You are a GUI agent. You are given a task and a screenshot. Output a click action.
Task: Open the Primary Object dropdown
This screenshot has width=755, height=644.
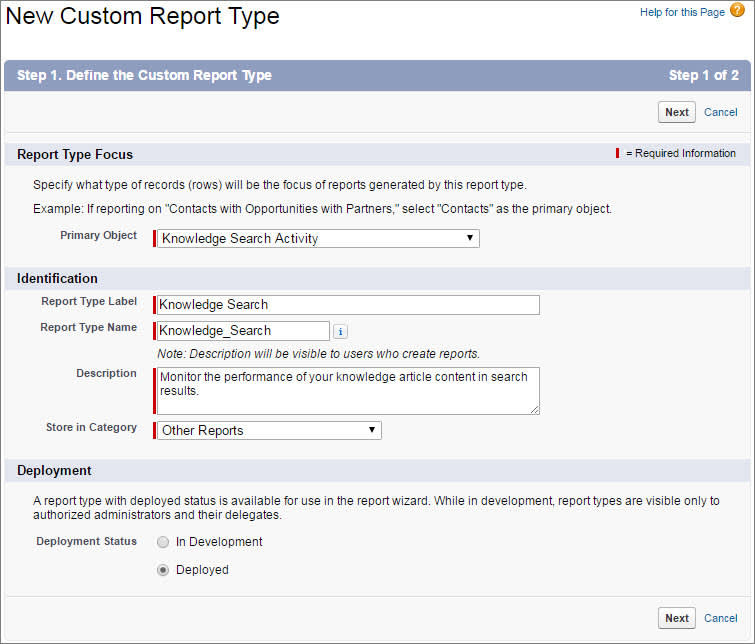coord(318,238)
